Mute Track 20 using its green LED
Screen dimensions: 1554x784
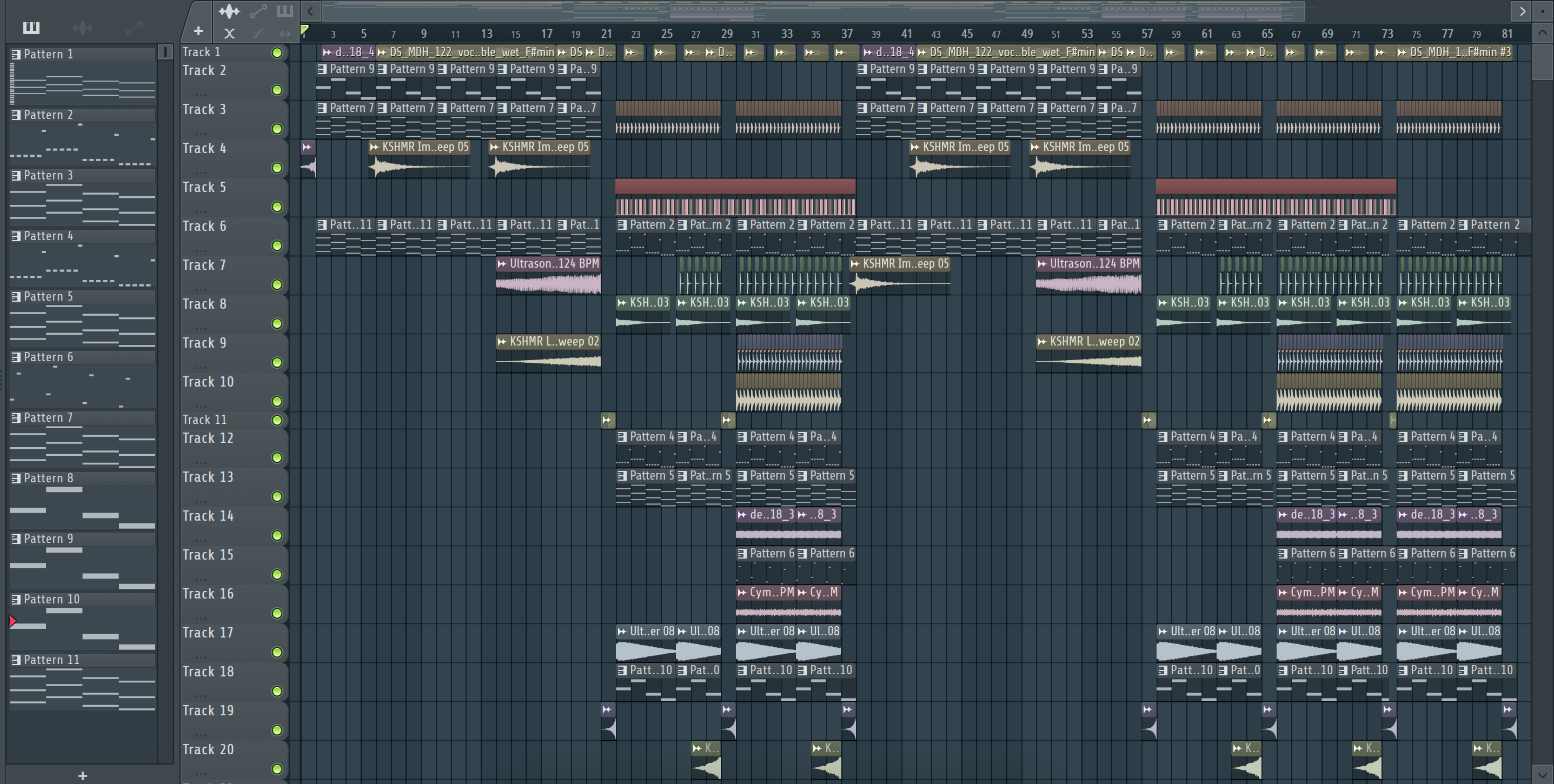pyautogui.click(x=277, y=769)
